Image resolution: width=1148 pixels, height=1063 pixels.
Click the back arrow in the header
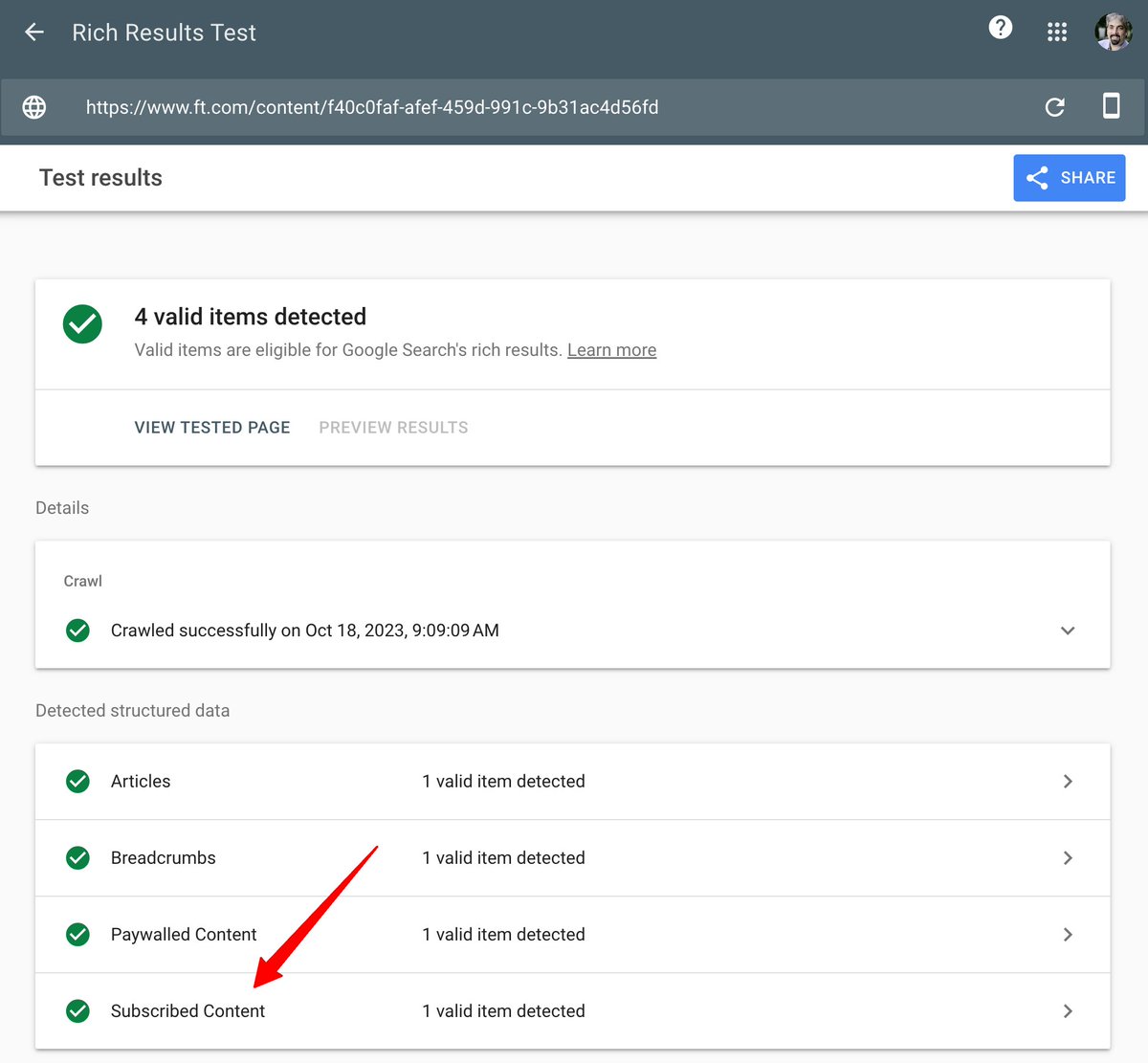[x=33, y=32]
